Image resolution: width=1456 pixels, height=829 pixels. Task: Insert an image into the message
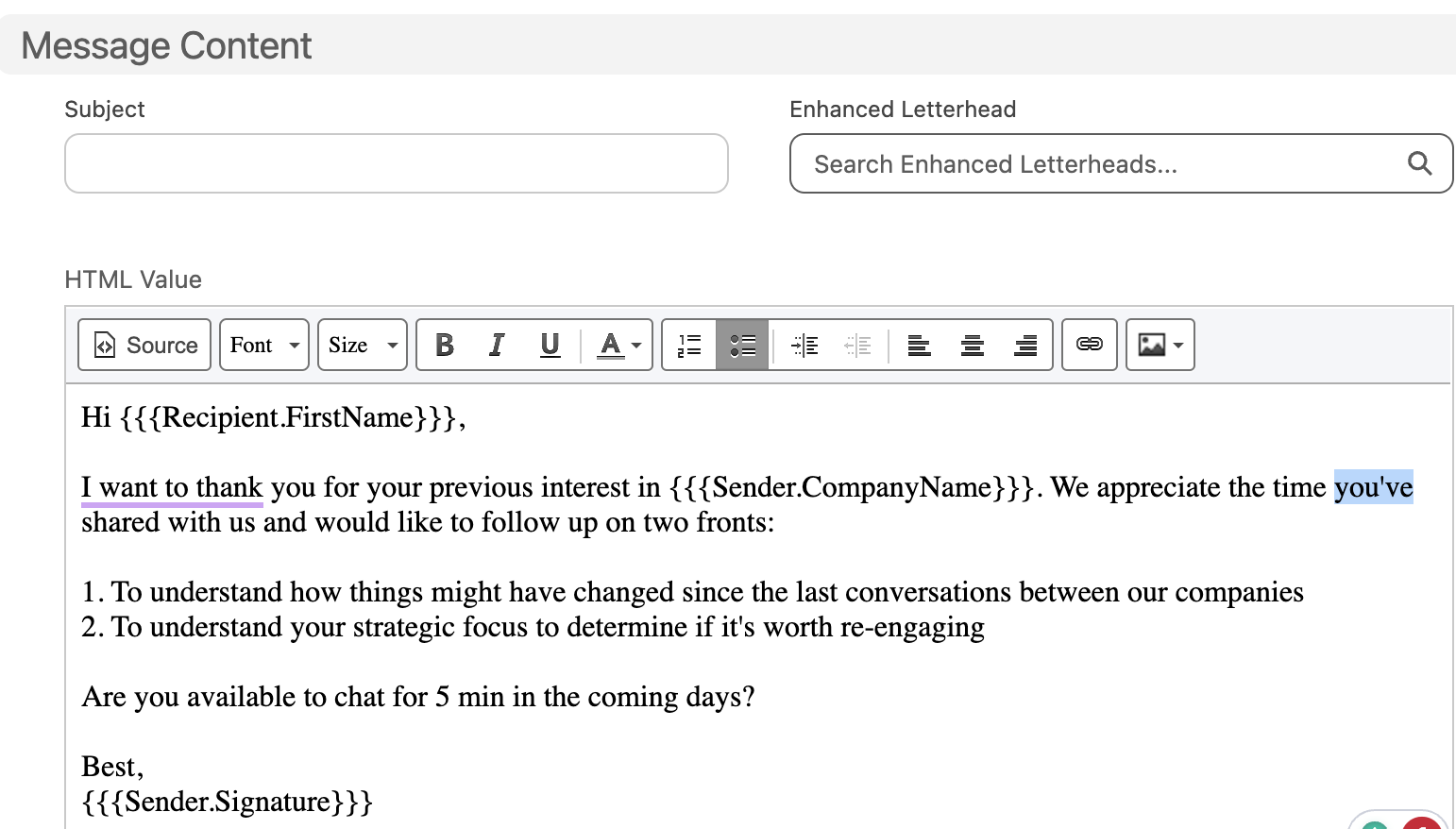[x=1153, y=345]
